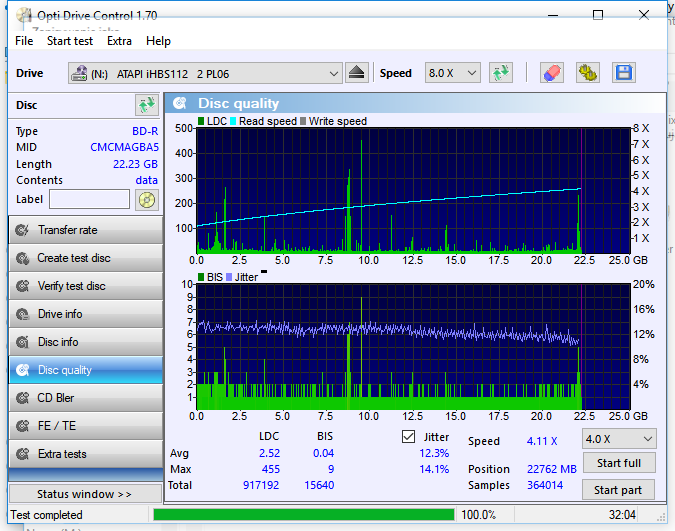The height and width of the screenshot is (531, 675).
Task: Click the Opti Drive Control title bar icon
Action: click(x=24, y=16)
